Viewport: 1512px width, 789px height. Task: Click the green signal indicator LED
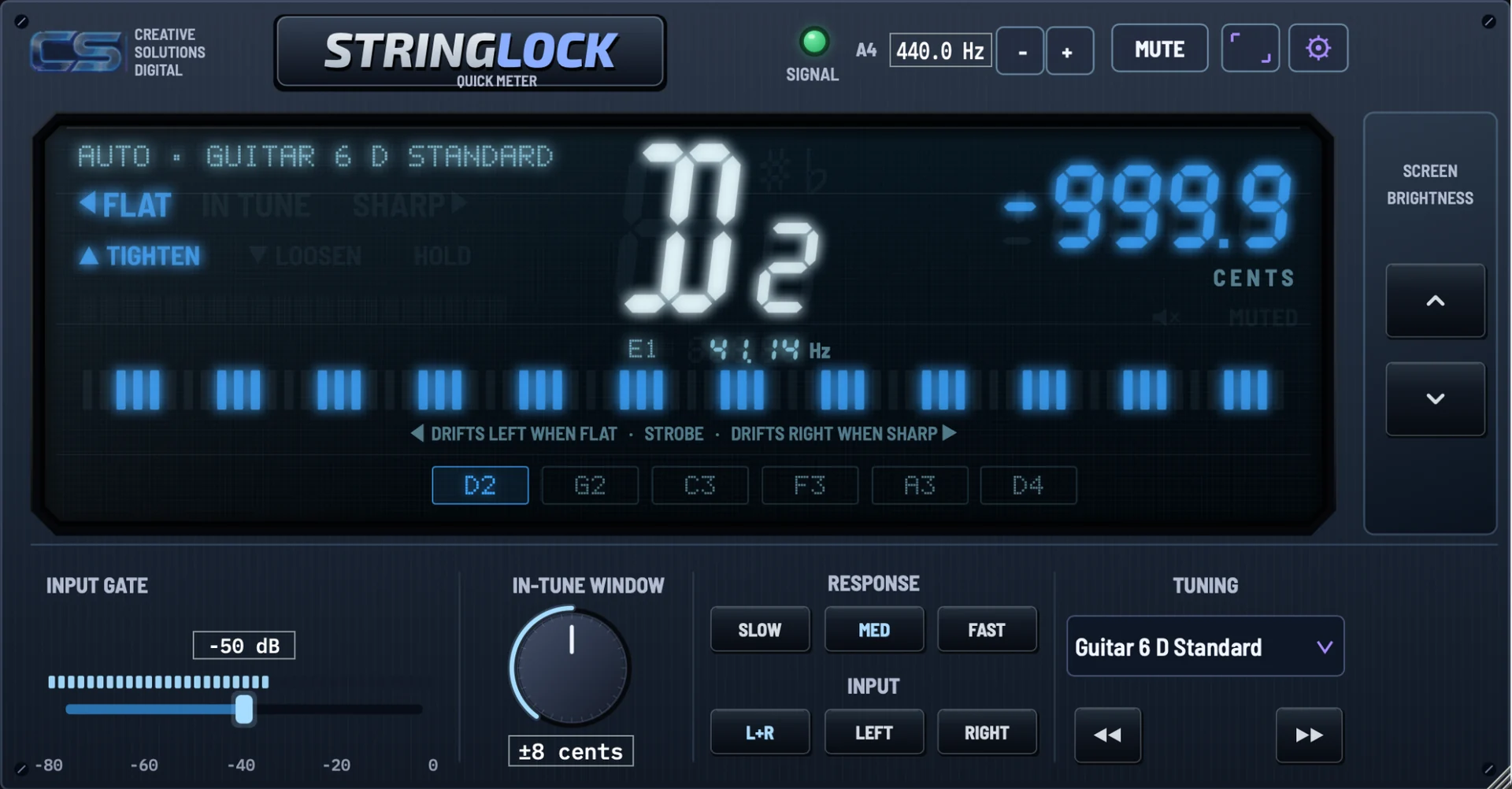click(813, 42)
